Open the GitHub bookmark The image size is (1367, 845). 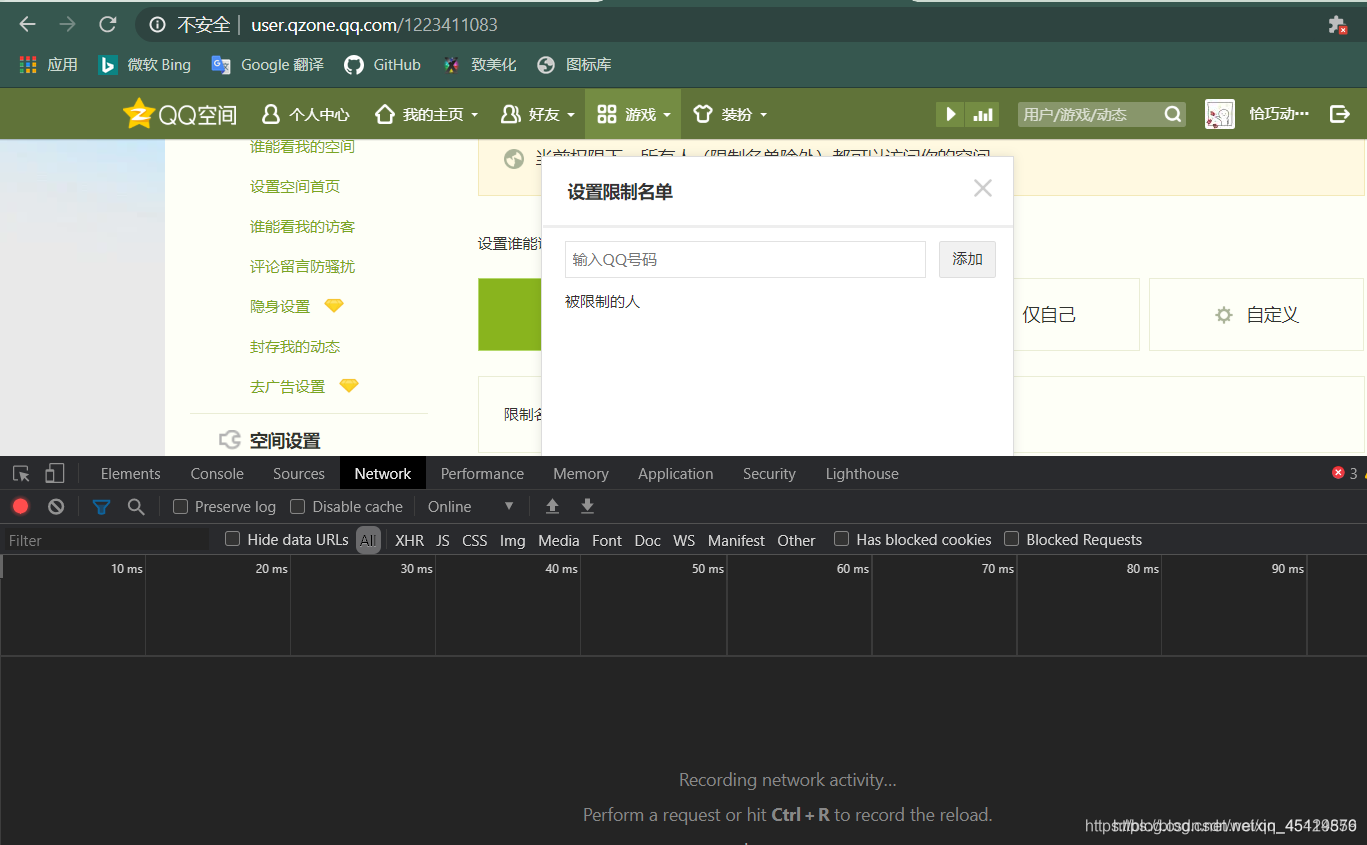(x=383, y=64)
